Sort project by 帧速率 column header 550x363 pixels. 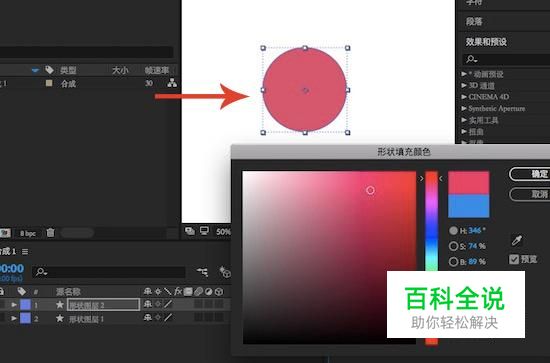[x=157, y=70]
